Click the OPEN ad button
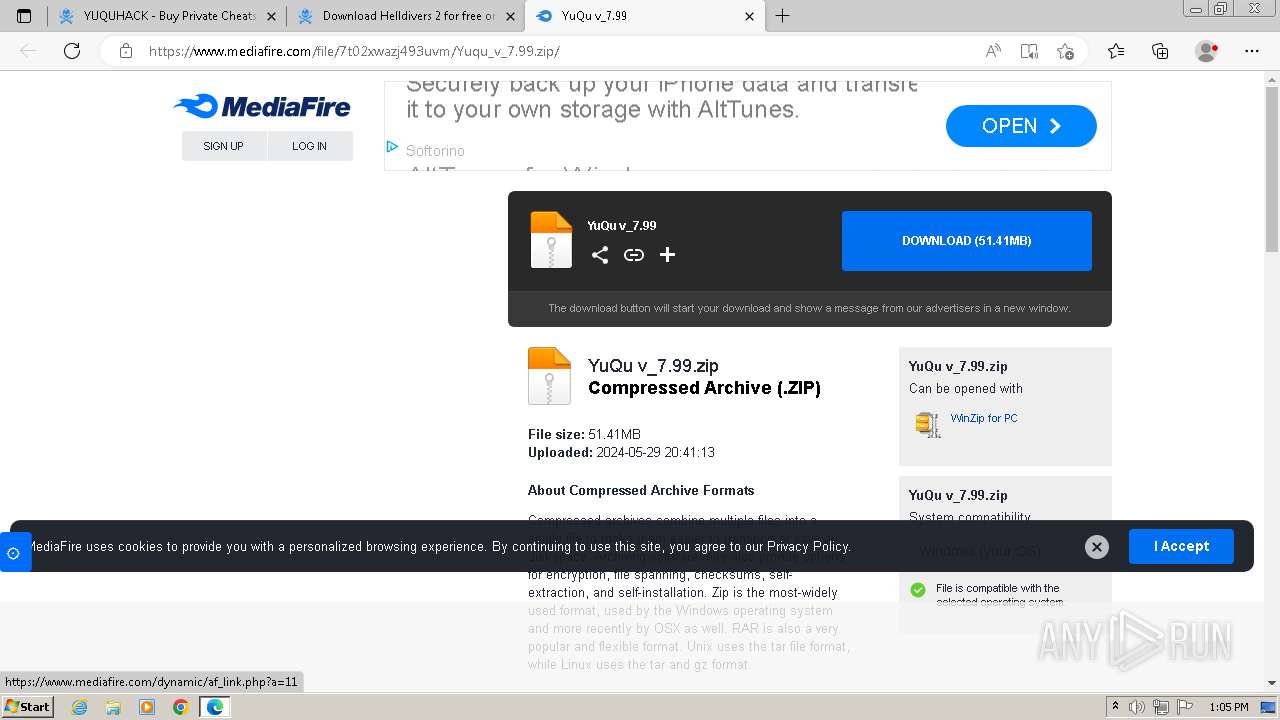The height and width of the screenshot is (720, 1280). (1021, 126)
